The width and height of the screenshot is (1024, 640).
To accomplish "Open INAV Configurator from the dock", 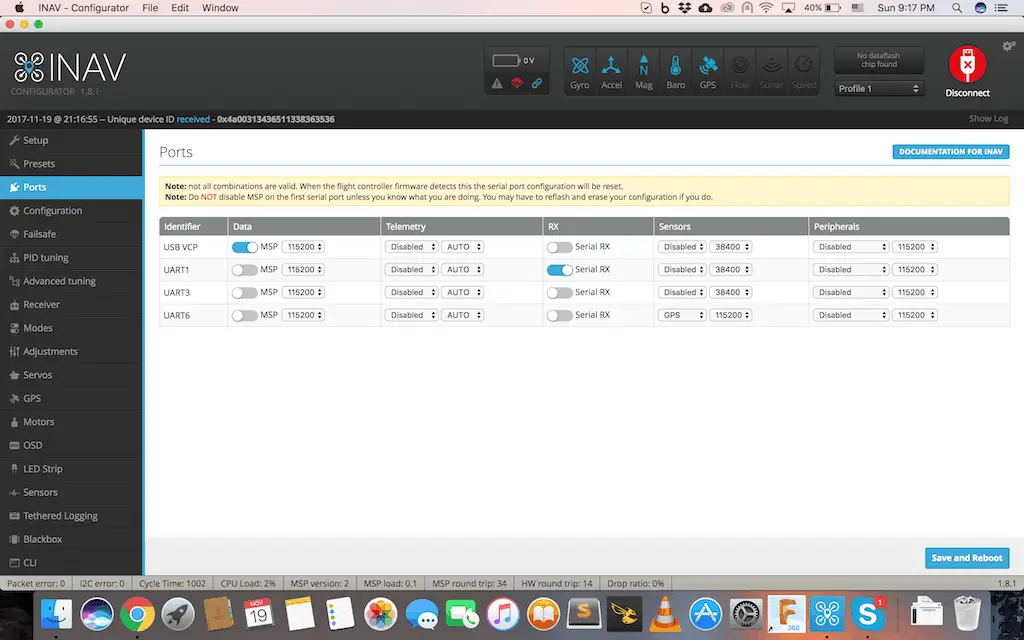I will coord(827,614).
